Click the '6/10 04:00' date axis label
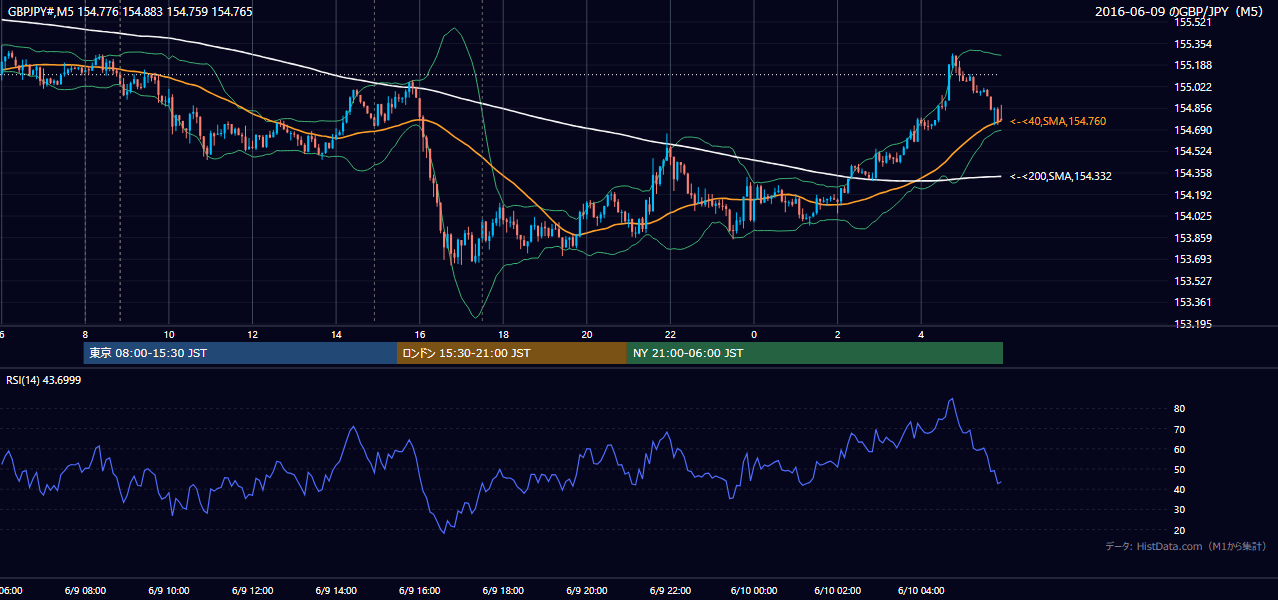 coord(920,591)
